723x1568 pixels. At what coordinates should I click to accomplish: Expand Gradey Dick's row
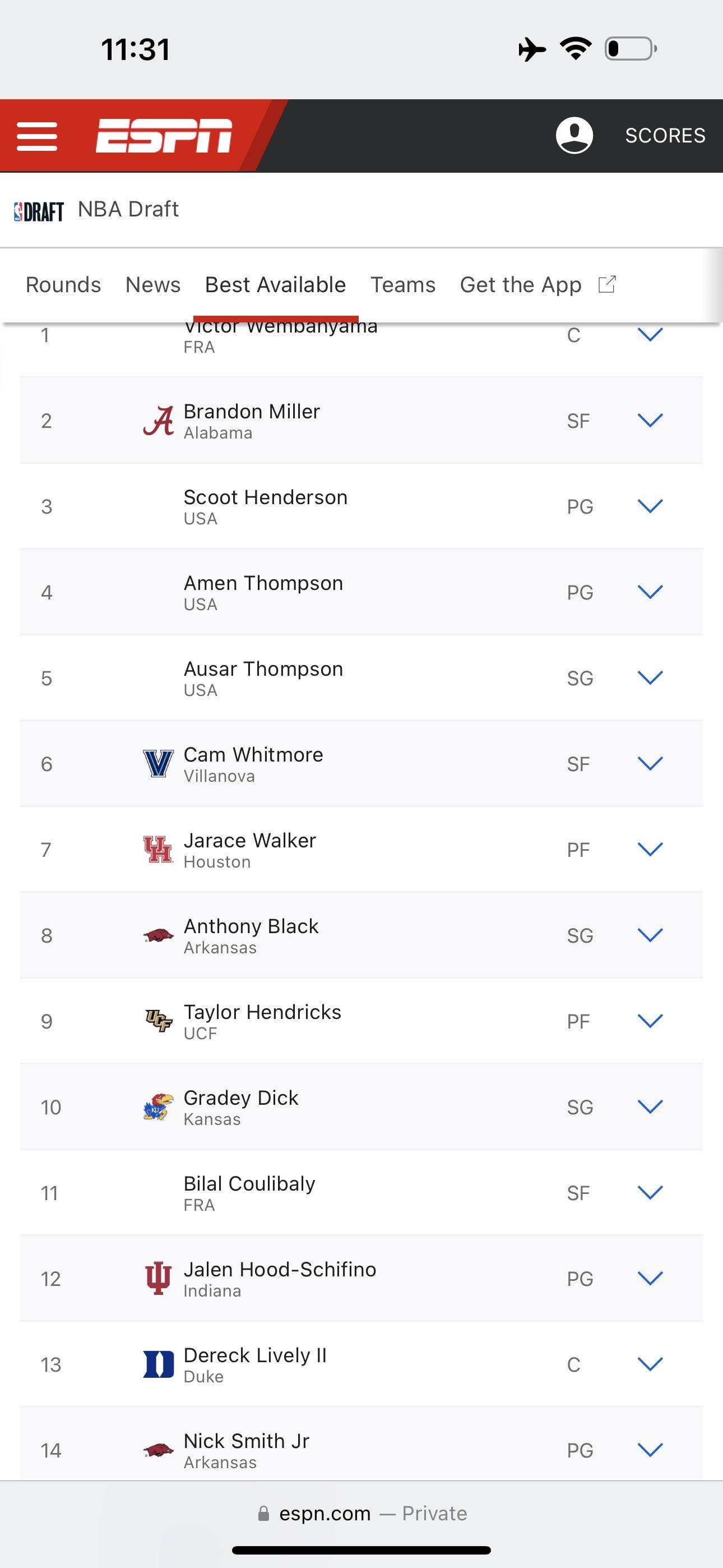650,1106
